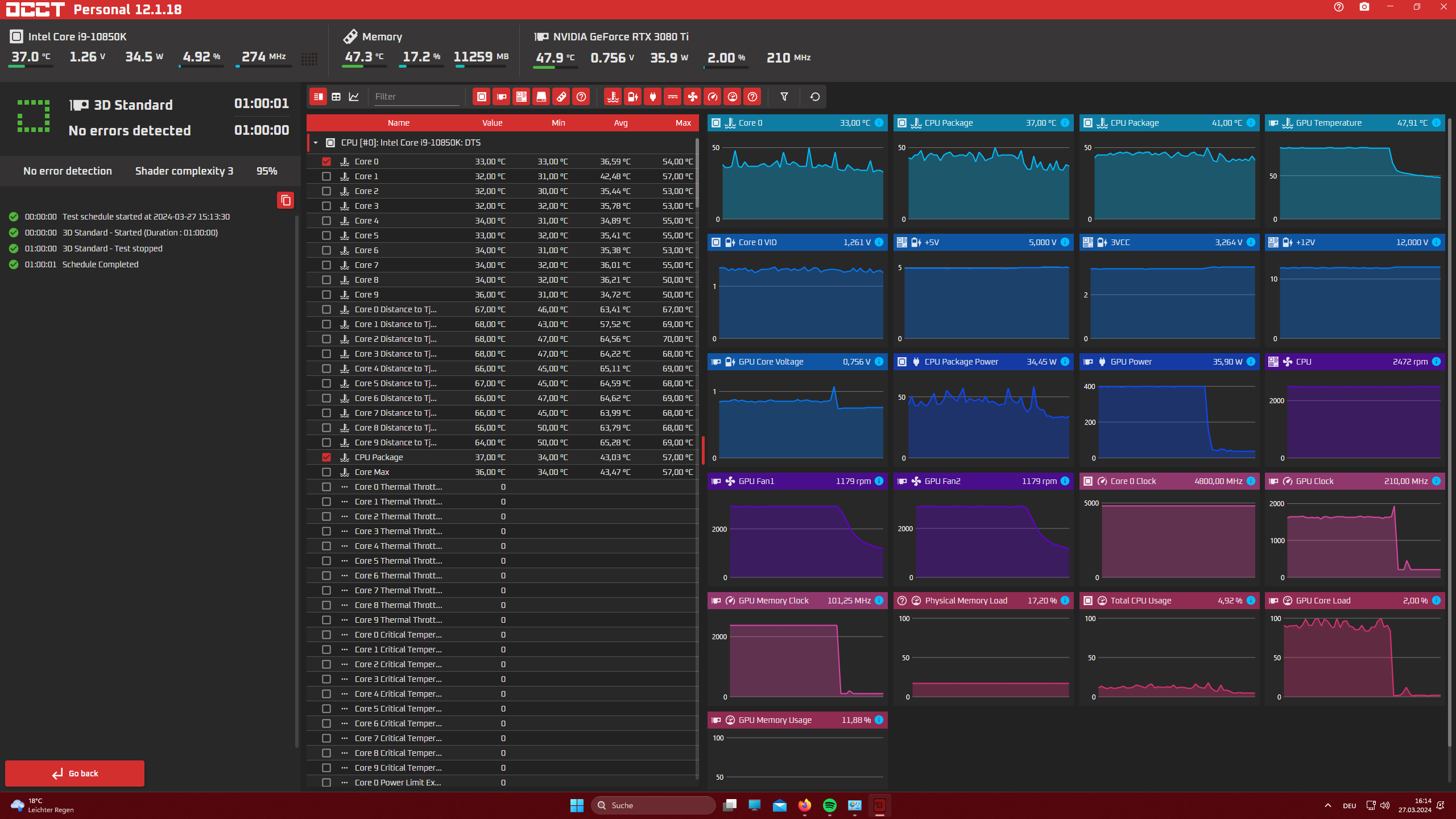Reset sensor min/max values with the refresh icon
Viewport: 1456px width, 819px height.
(x=815, y=97)
